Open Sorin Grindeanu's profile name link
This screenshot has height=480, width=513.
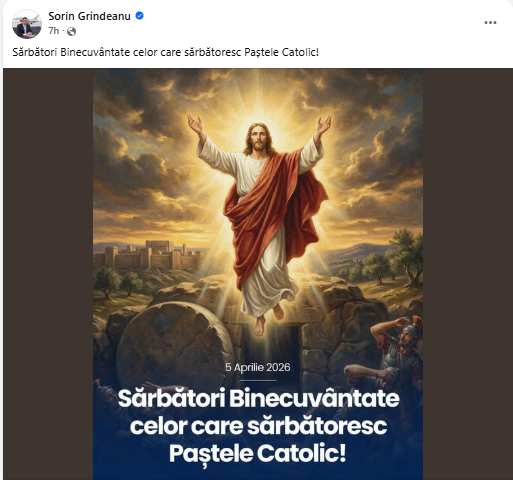tap(89, 16)
